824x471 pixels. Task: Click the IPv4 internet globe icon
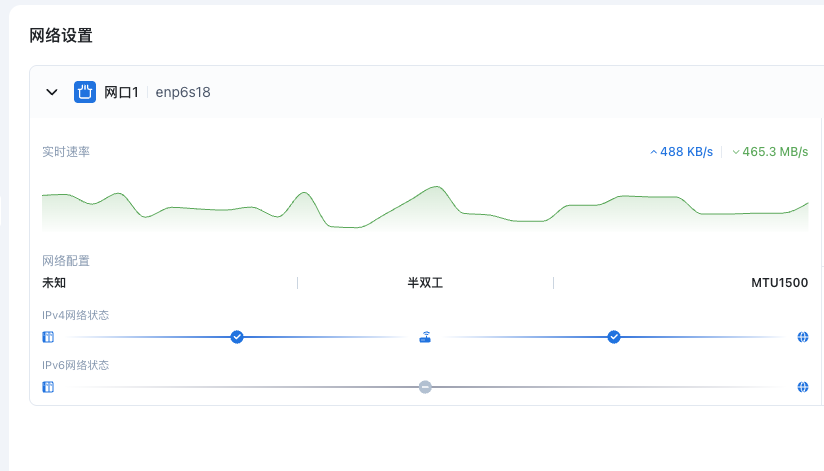tap(803, 337)
